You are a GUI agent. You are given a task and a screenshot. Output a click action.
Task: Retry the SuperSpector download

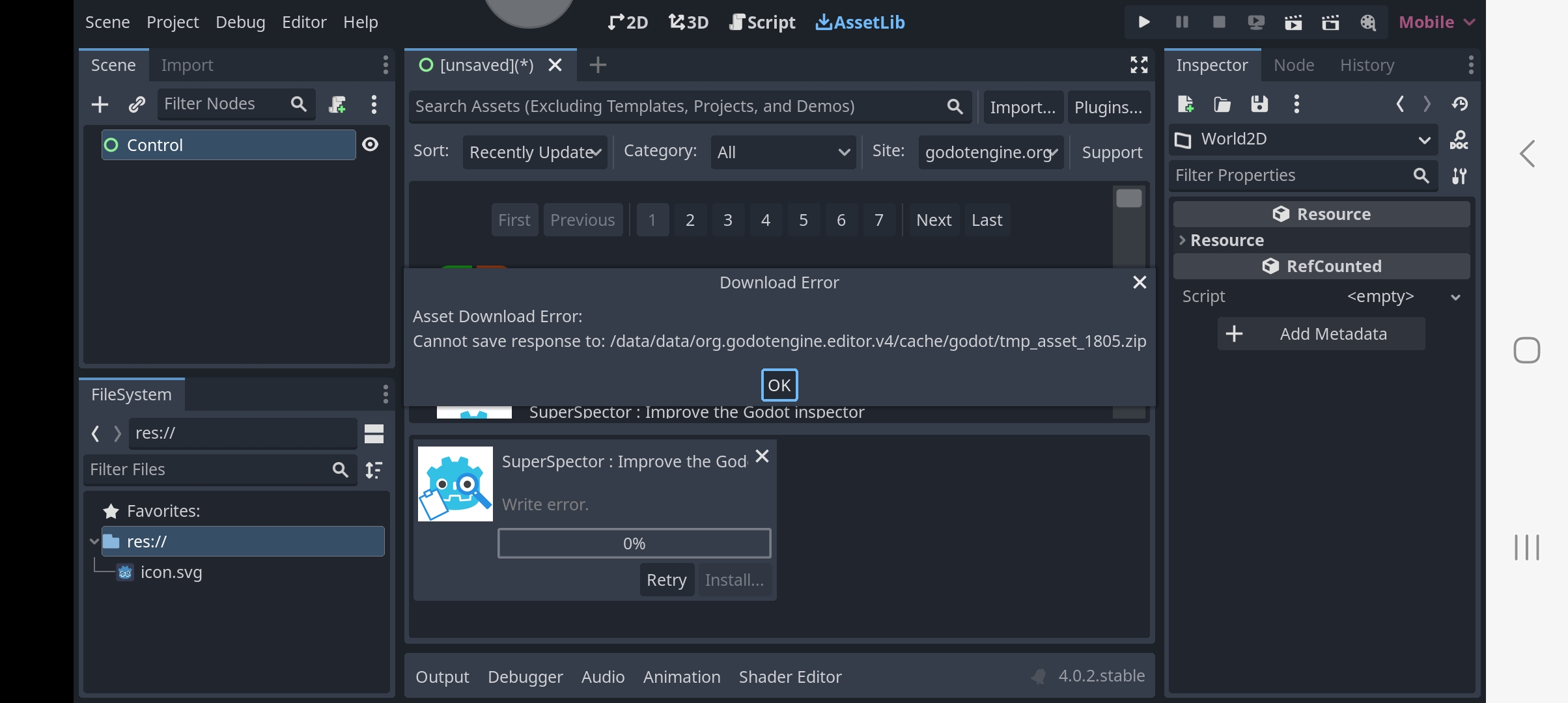[666, 579]
